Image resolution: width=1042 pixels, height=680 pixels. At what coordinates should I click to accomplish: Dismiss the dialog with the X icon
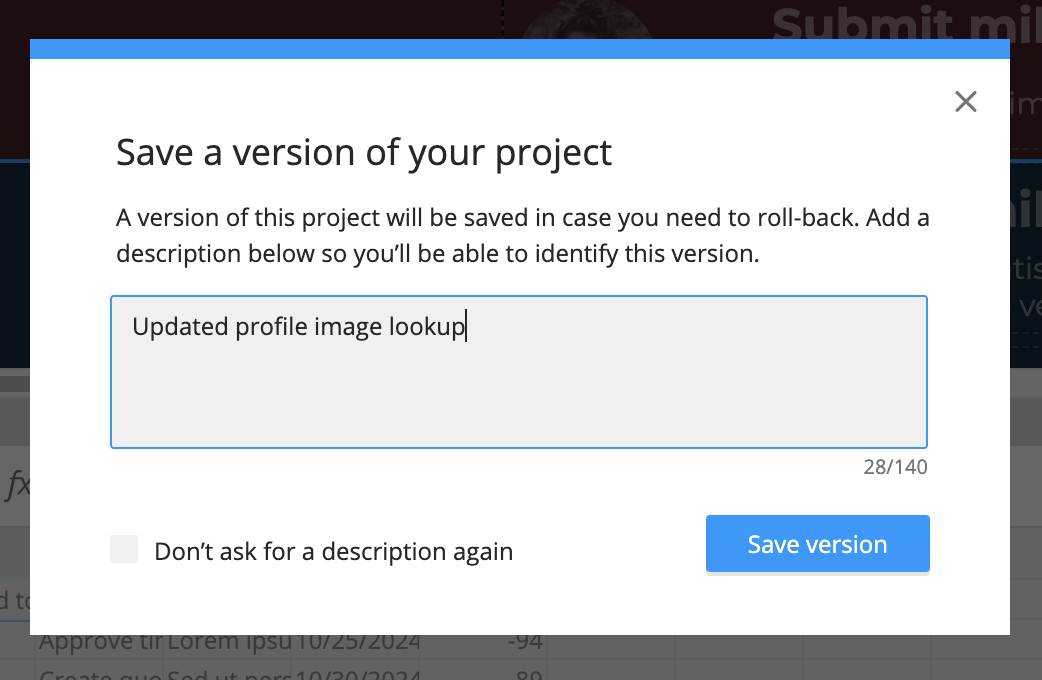[x=965, y=101]
